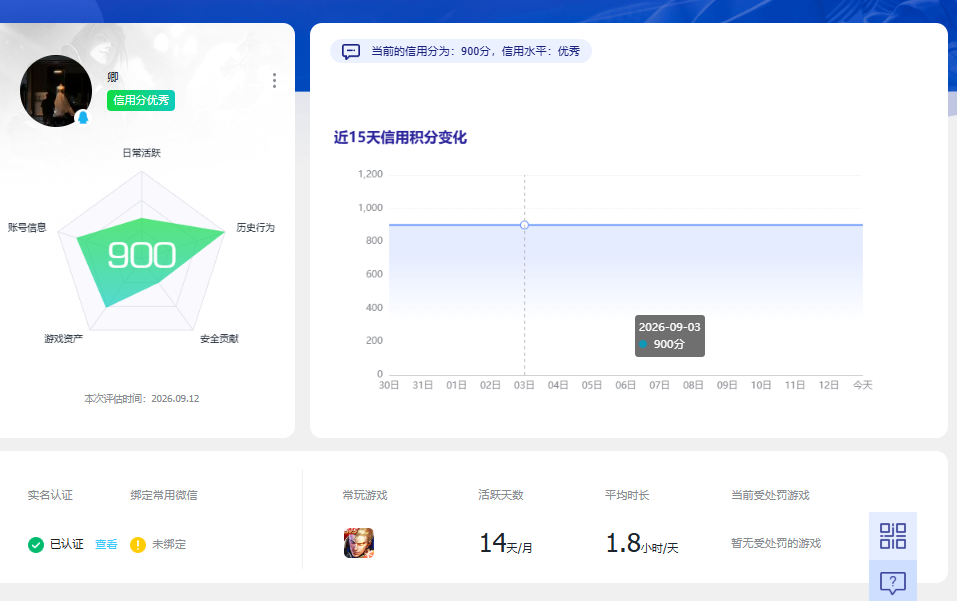Click the 900 score in radar chart

click(x=142, y=255)
